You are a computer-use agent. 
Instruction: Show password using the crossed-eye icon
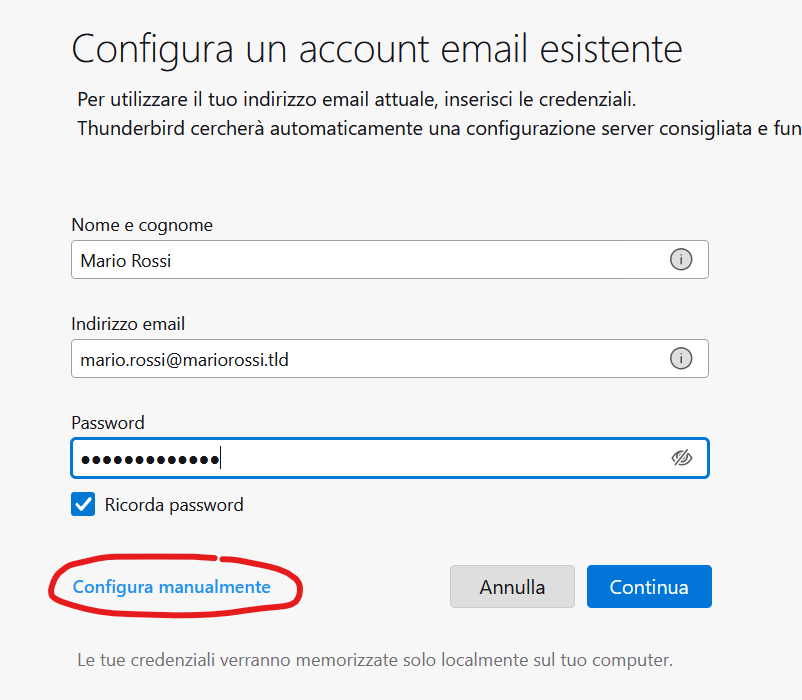click(681, 458)
